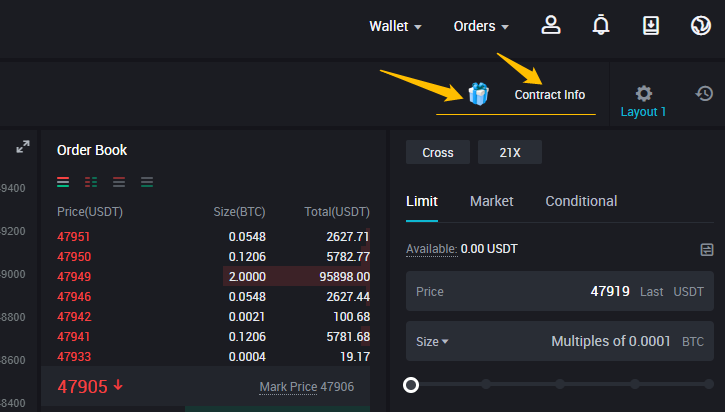The width and height of the screenshot is (725, 412).
Task: Click the order size slider handle
Action: pos(411,384)
